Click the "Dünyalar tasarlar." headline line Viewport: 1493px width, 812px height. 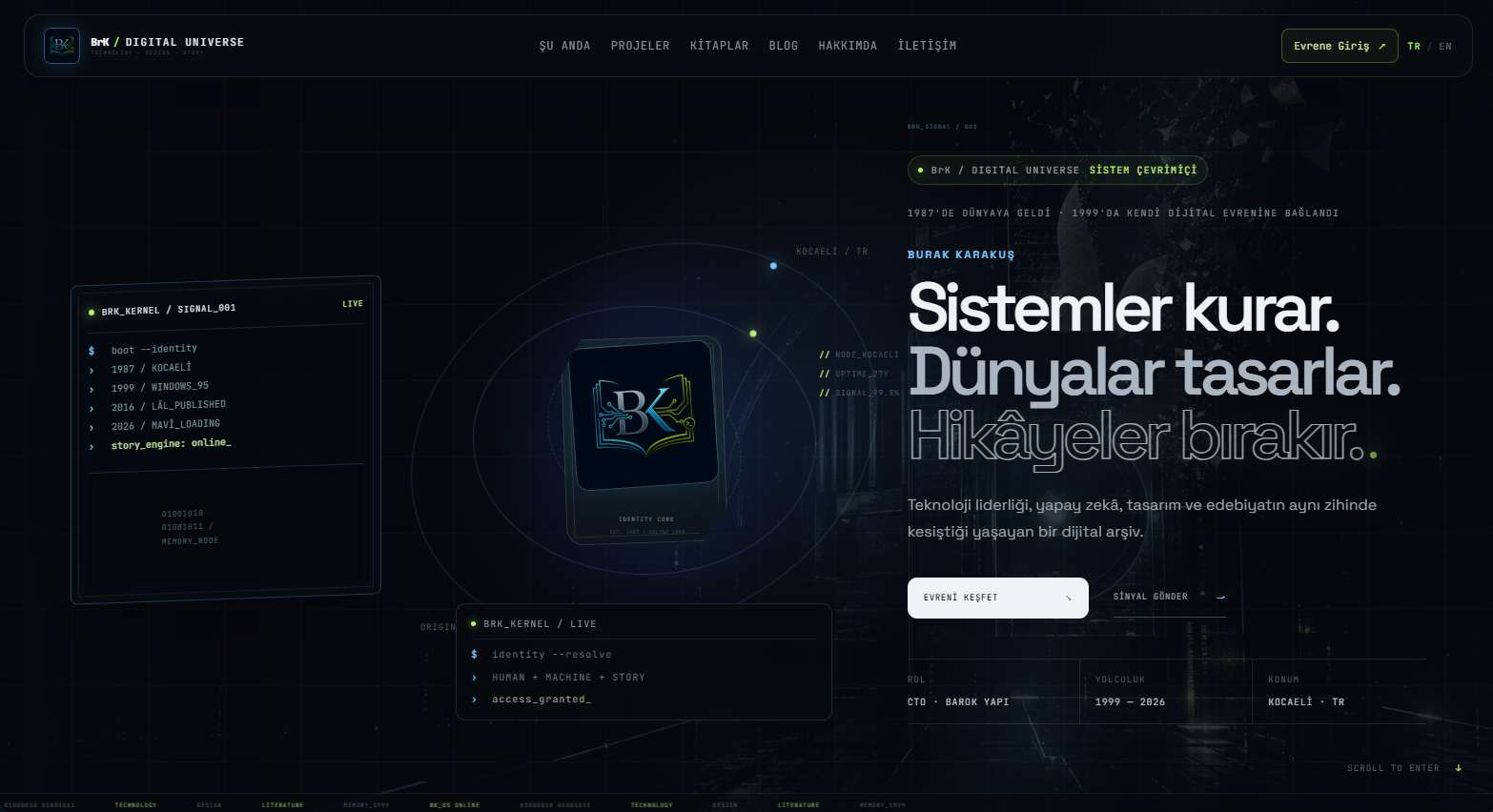click(x=1154, y=372)
